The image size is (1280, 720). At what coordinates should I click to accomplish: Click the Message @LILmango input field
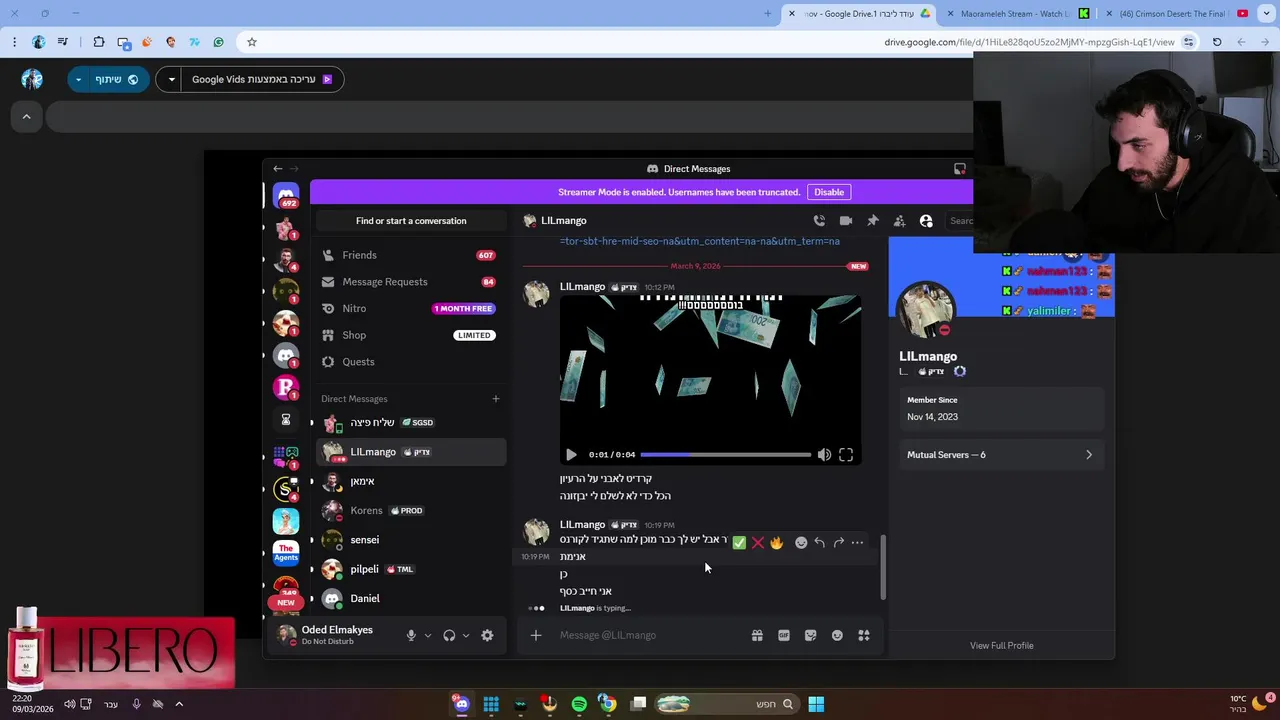650,635
